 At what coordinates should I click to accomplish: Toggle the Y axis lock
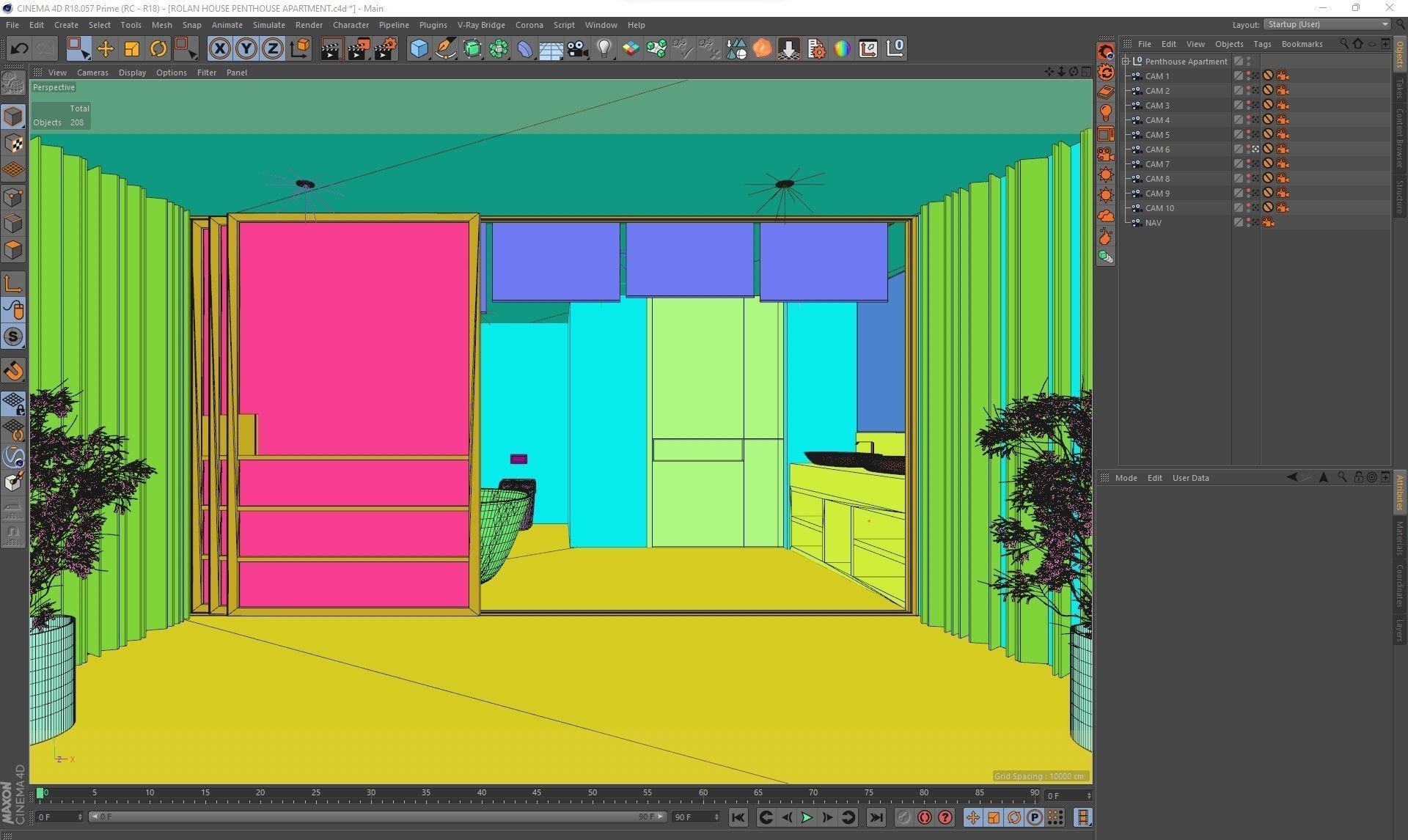tap(246, 49)
